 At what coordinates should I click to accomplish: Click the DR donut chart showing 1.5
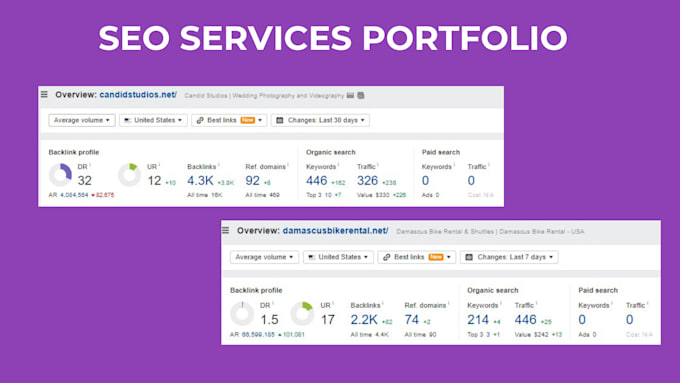(242, 314)
